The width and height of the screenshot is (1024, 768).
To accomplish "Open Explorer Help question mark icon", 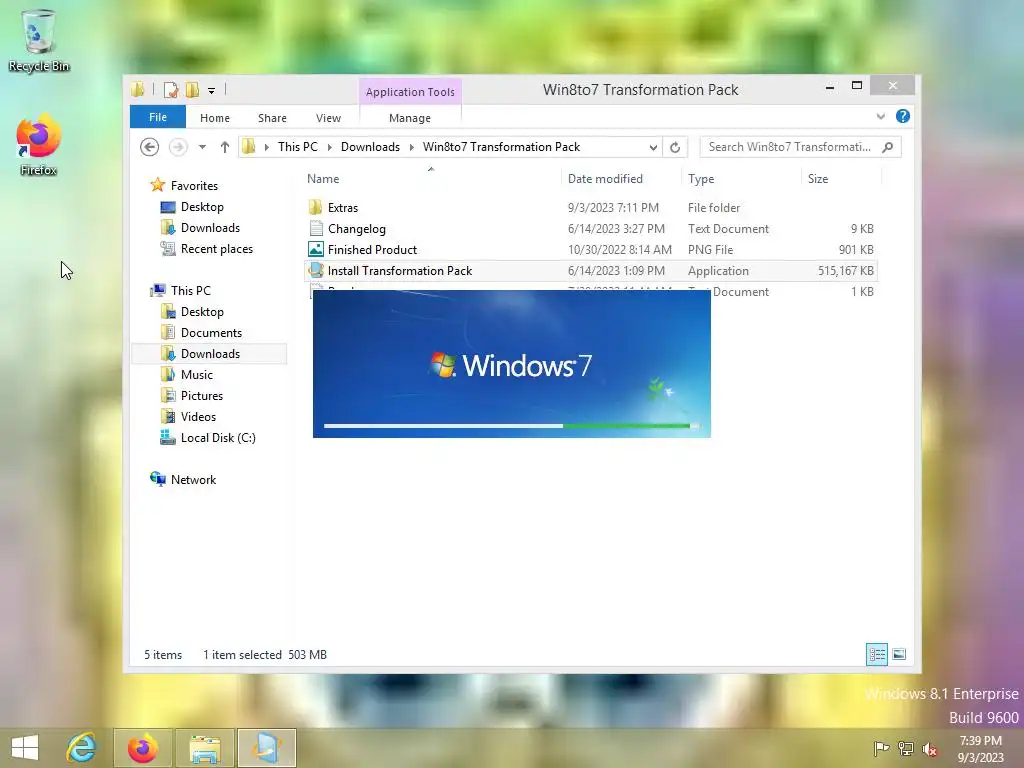I will (x=903, y=116).
